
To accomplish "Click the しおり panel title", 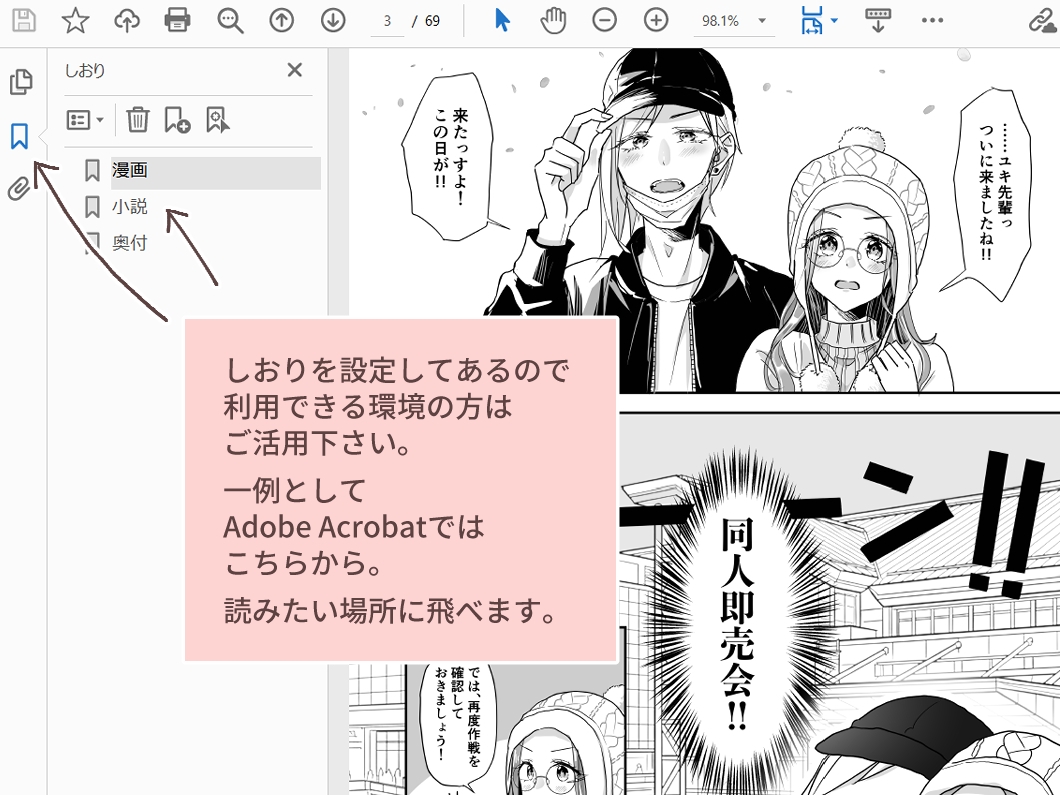I will coord(85,70).
